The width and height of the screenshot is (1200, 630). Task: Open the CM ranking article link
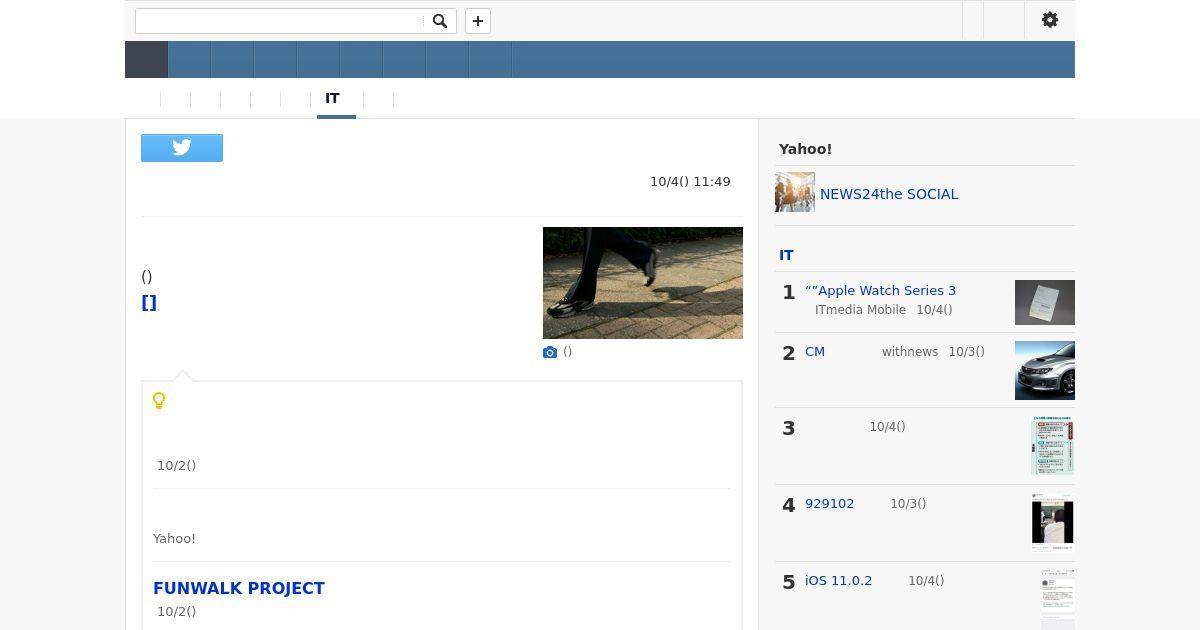(815, 352)
